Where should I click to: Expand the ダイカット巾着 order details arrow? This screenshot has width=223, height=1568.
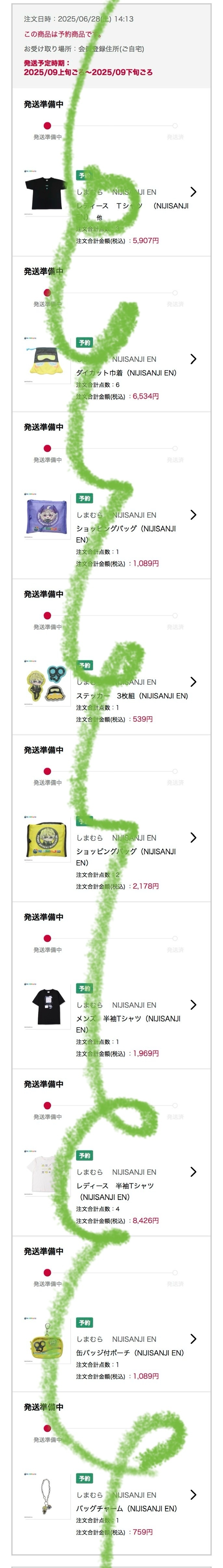tap(193, 359)
